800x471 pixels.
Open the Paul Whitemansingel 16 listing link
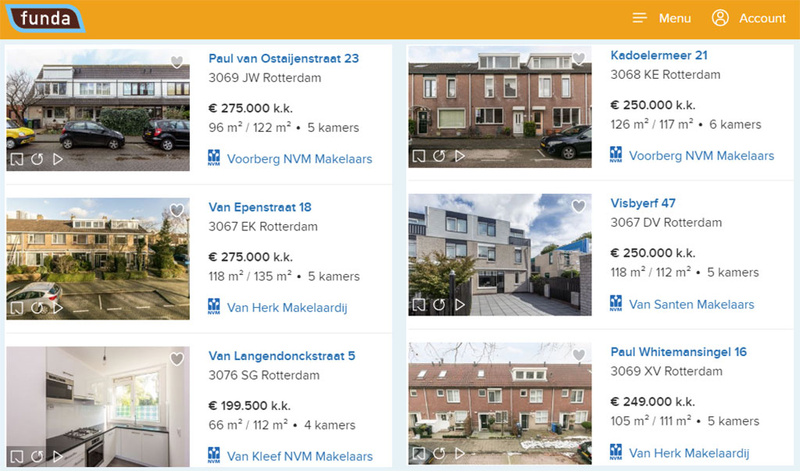(678, 352)
